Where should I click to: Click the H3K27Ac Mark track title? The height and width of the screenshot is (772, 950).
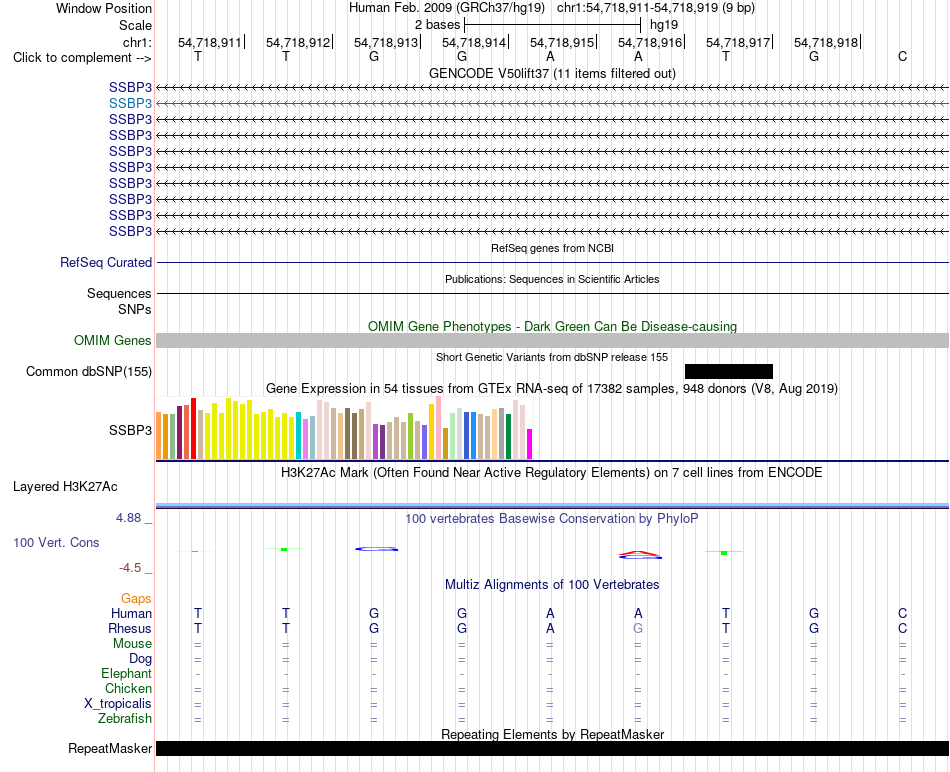(552, 473)
